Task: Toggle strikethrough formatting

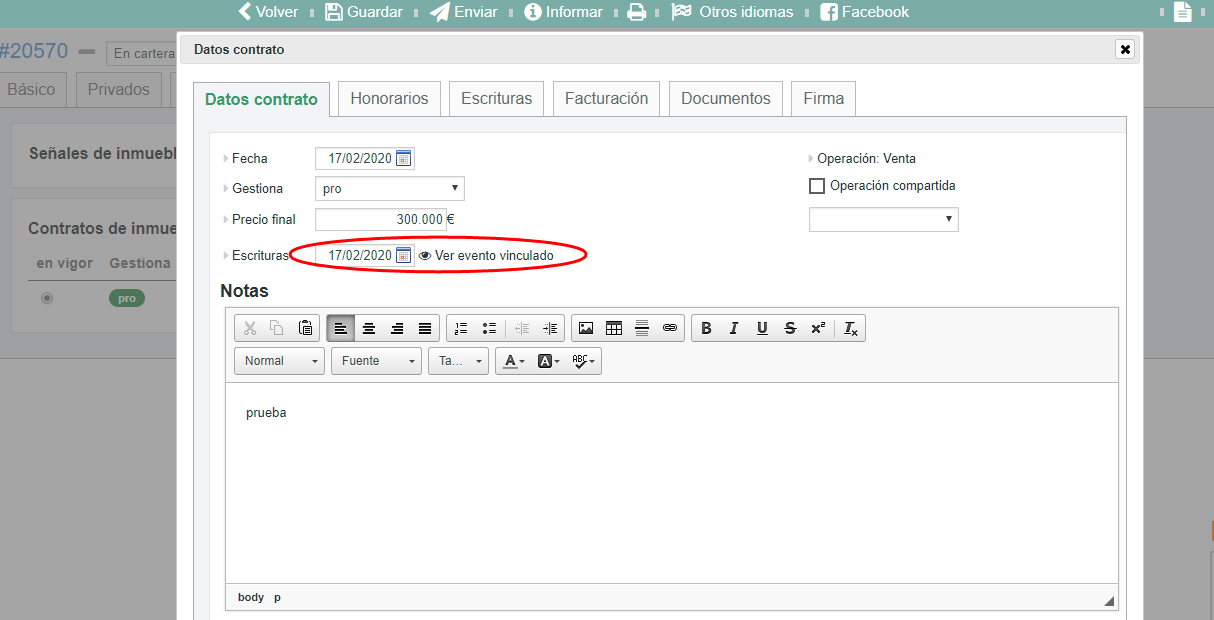Action: click(790, 328)
